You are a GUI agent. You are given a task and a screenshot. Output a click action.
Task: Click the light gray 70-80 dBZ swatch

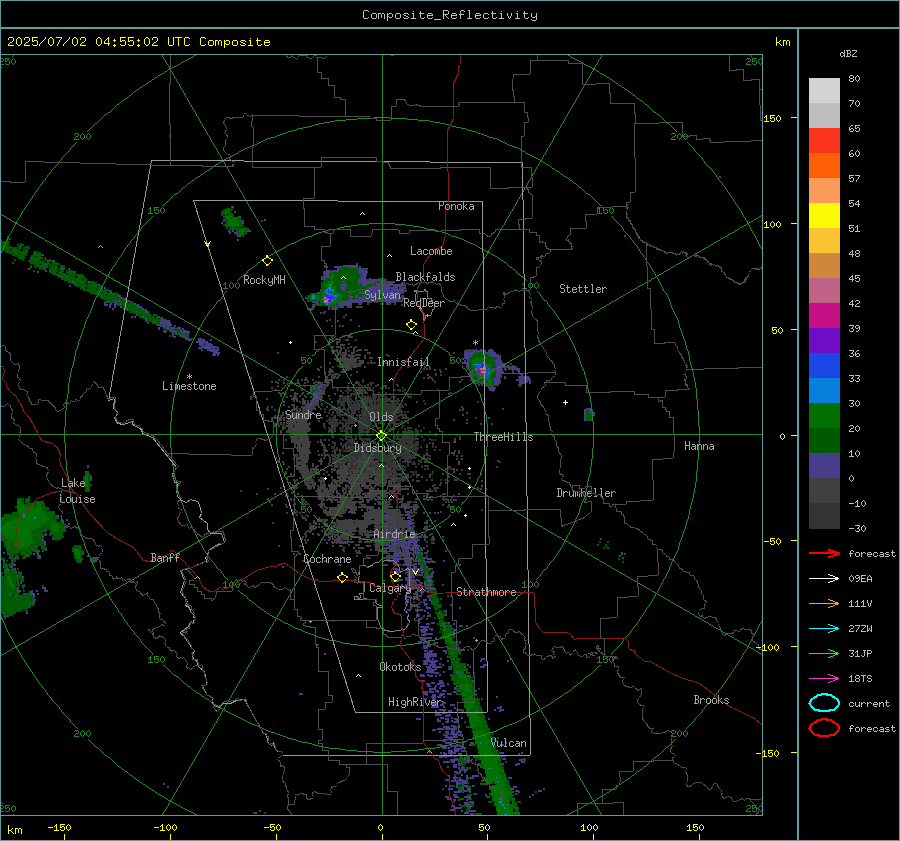[824, 91]
